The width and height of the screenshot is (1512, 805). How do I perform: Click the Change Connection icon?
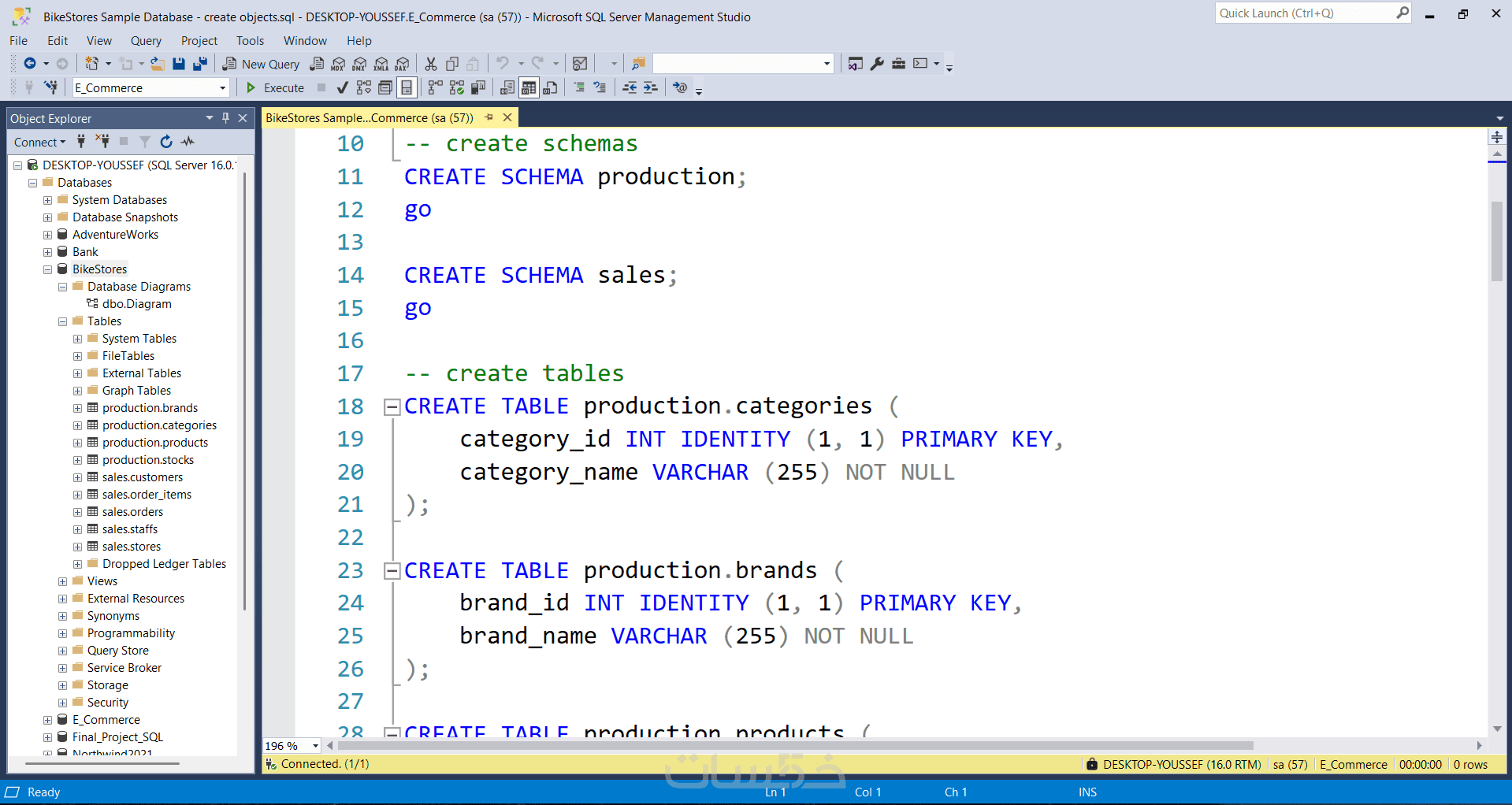coord(51,87)
